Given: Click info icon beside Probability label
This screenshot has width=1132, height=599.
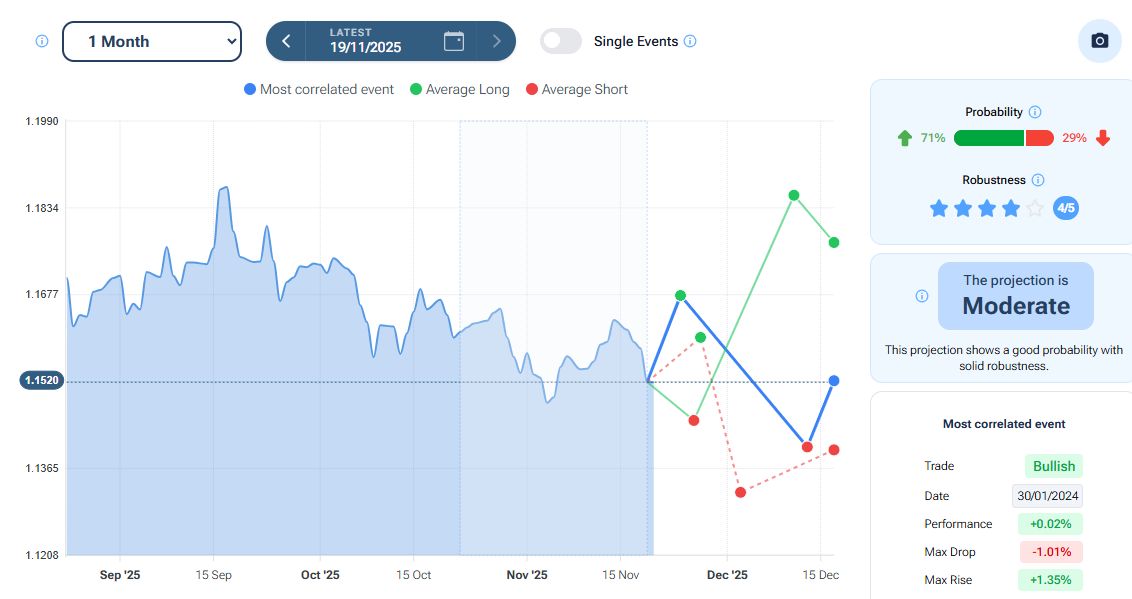Looking at the screenshot, I should tap(1035, 112).
